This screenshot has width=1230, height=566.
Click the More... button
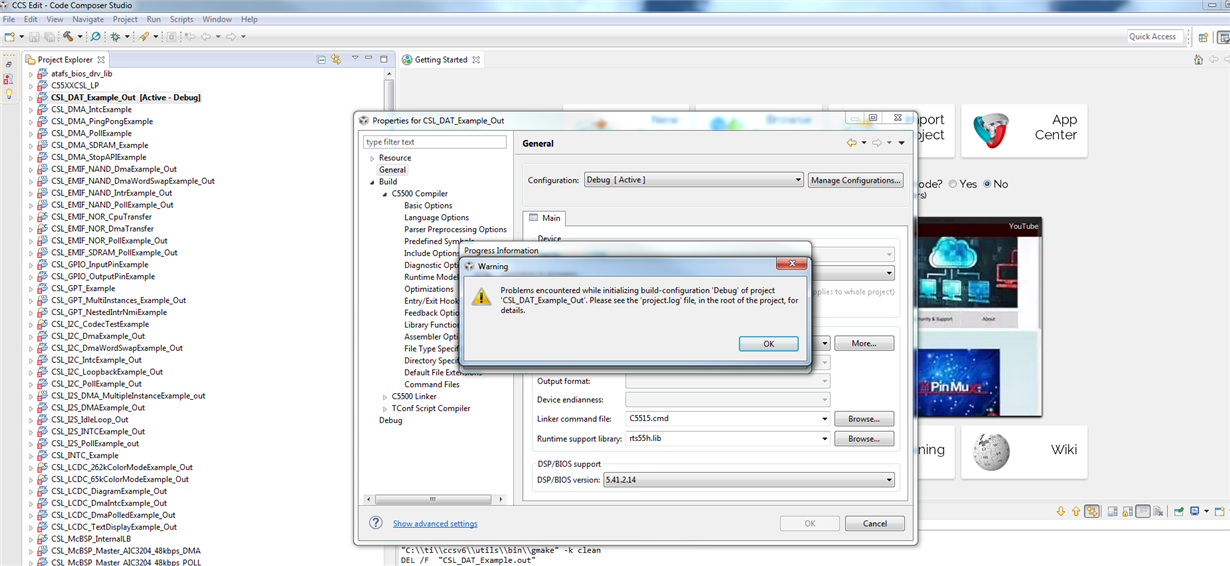(864, 343)
